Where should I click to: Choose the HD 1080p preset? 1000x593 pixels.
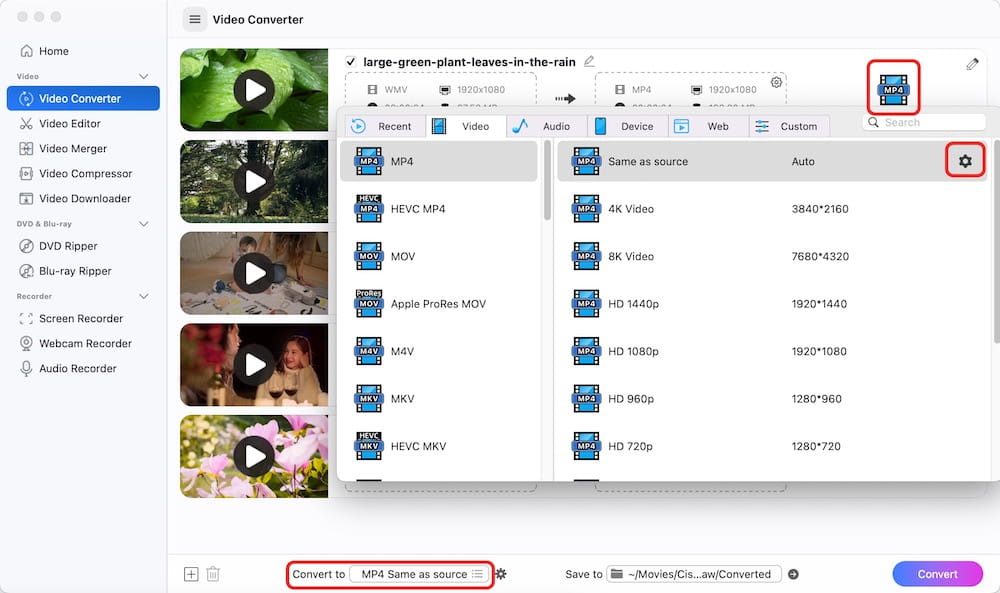coord(773,351)
